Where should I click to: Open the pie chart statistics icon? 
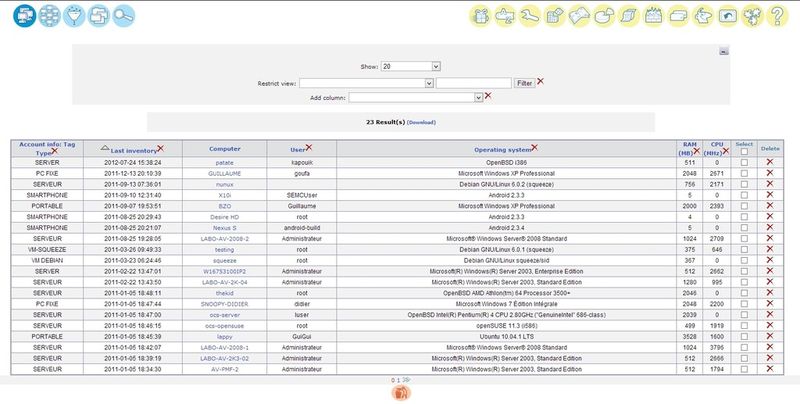tap(604, 16)
